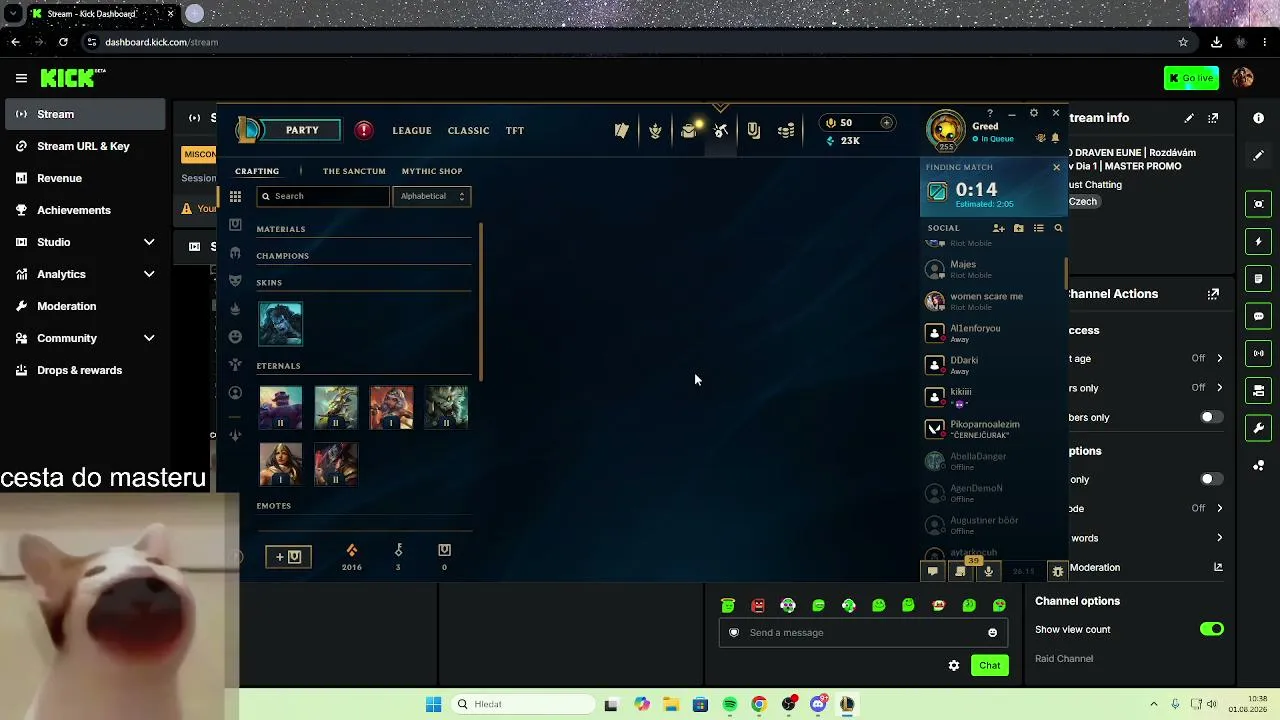Open the League client help question mark

pos(990,113)
